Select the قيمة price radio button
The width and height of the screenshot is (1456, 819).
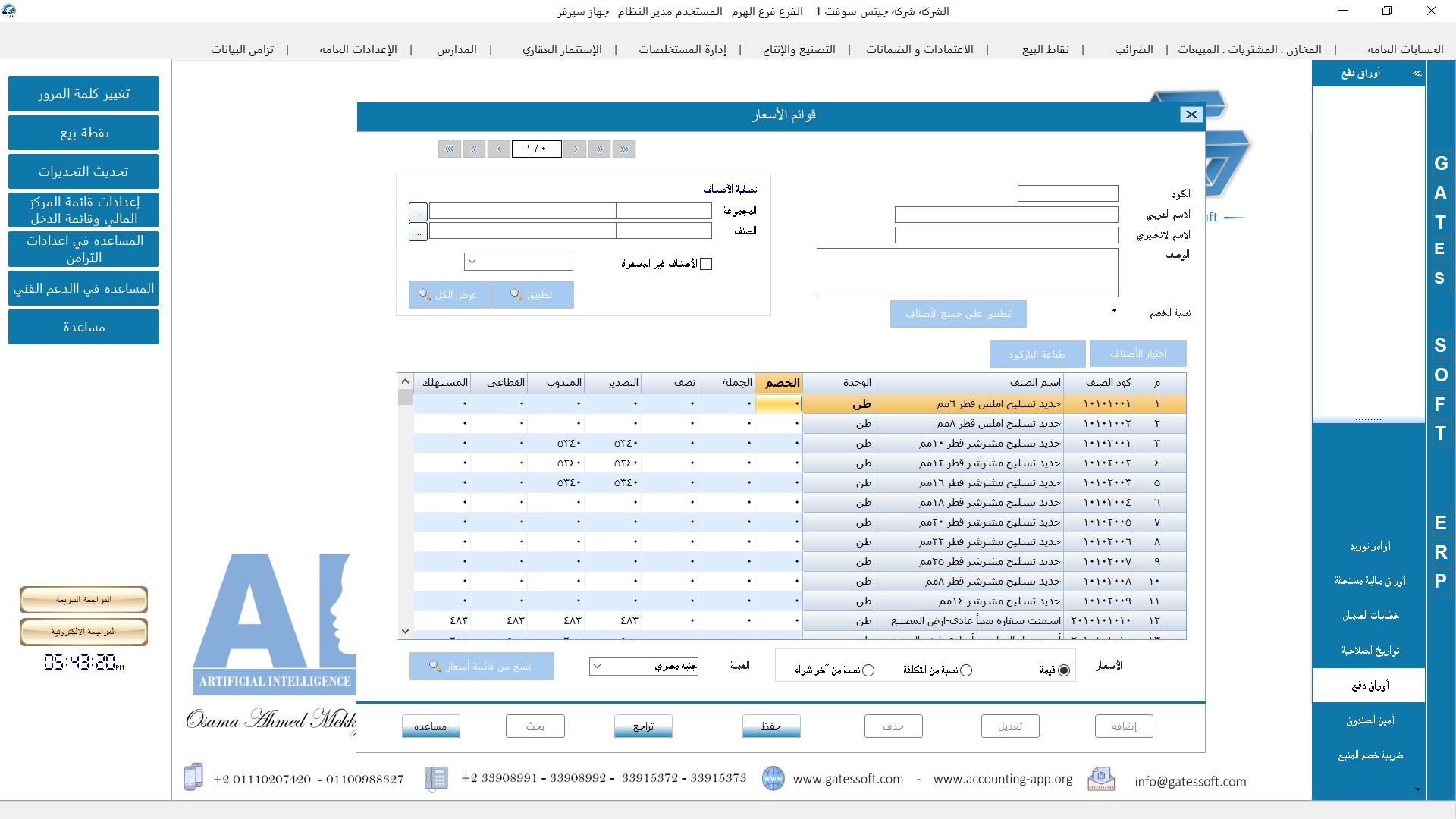point(1064,670)
